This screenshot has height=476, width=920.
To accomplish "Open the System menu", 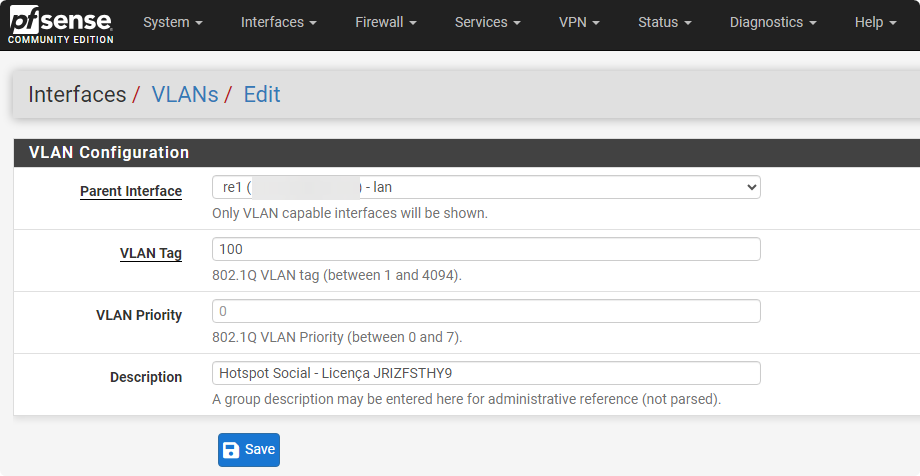I will pyautogui.click(x=172, y=22).
